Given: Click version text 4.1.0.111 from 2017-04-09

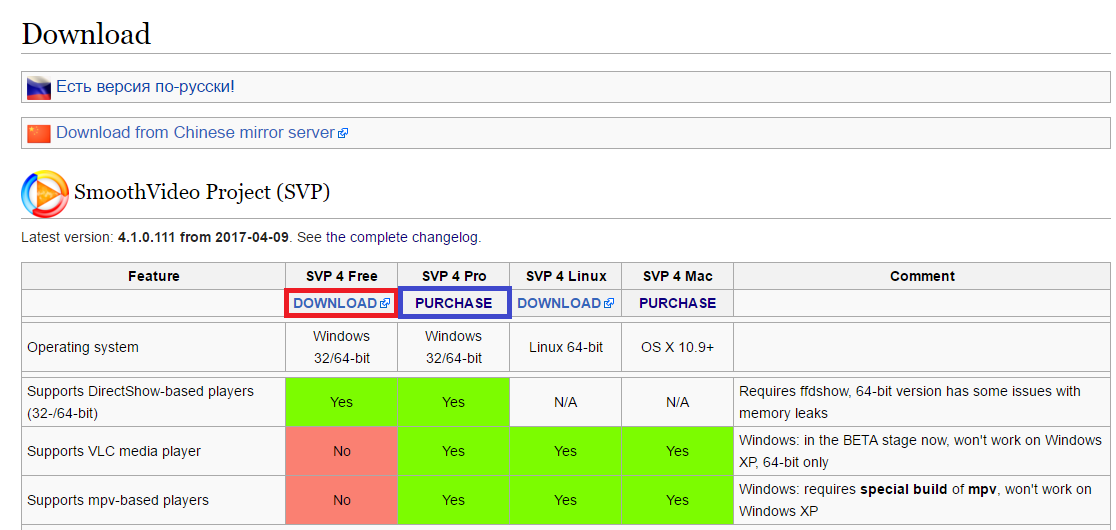Looking at the screenshot, I should (x=204, y=238).
